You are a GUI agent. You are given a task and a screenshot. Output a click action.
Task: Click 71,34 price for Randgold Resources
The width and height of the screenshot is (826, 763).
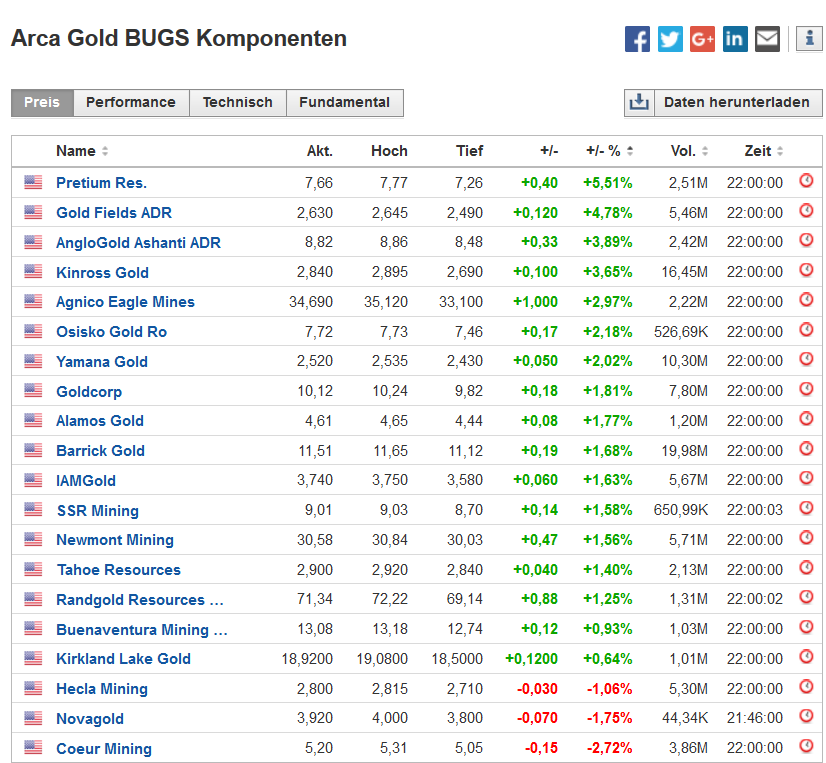click(x=315, y=599)
